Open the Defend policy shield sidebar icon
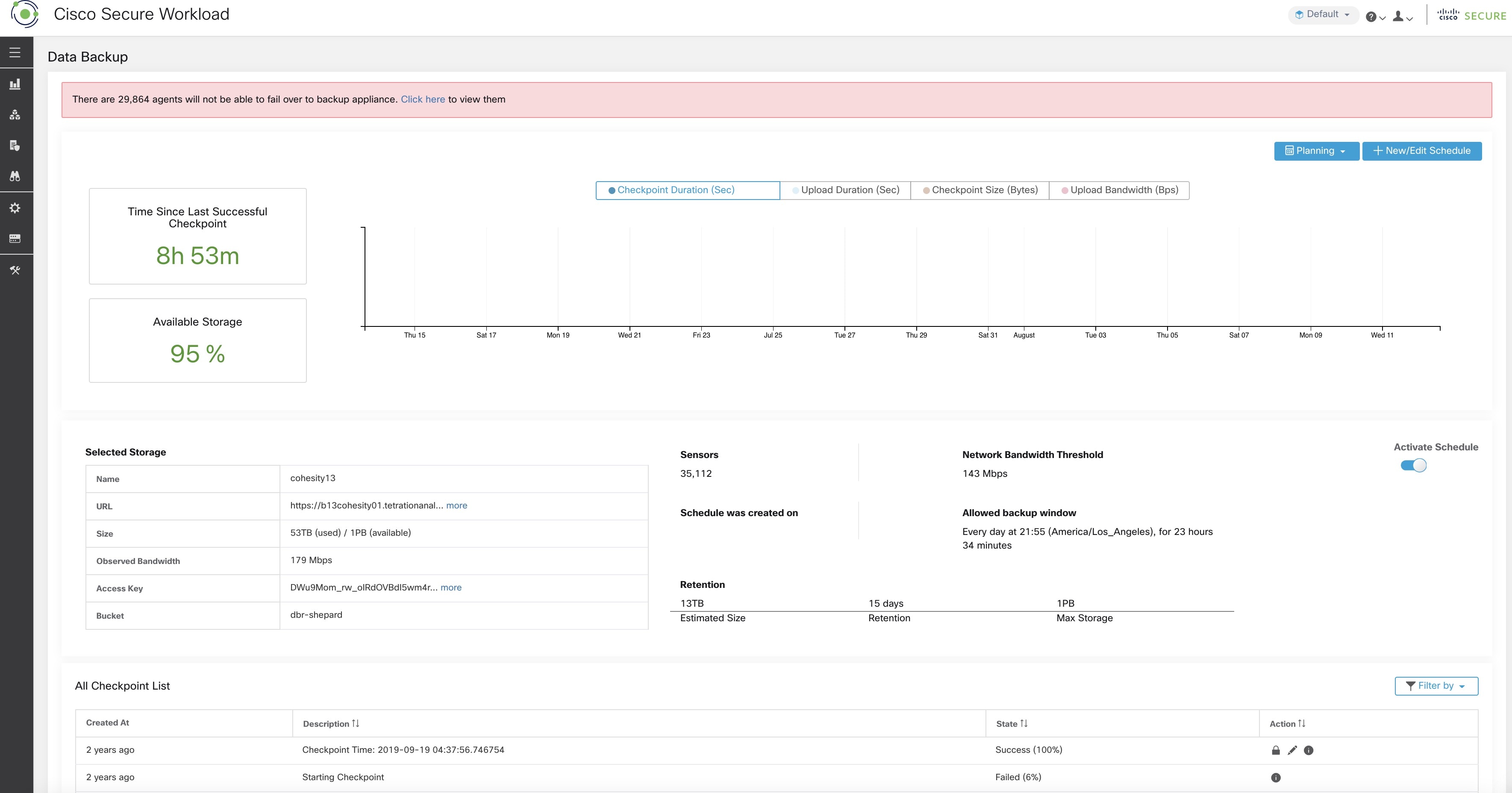 [x=15, y=146]
